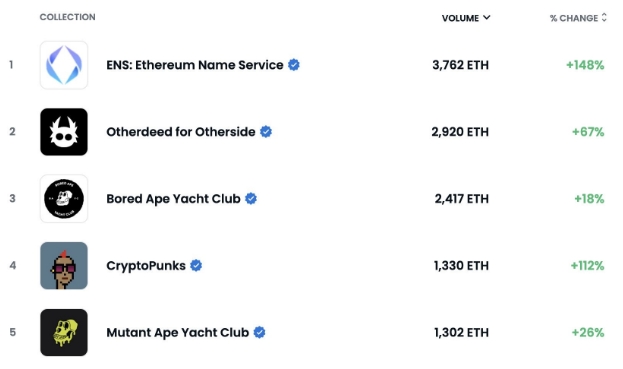The height and width of the screenshot is (369, 623).
Task: Open the ENS Ethereum Name Service logo
Action: [x=64, y=65]
